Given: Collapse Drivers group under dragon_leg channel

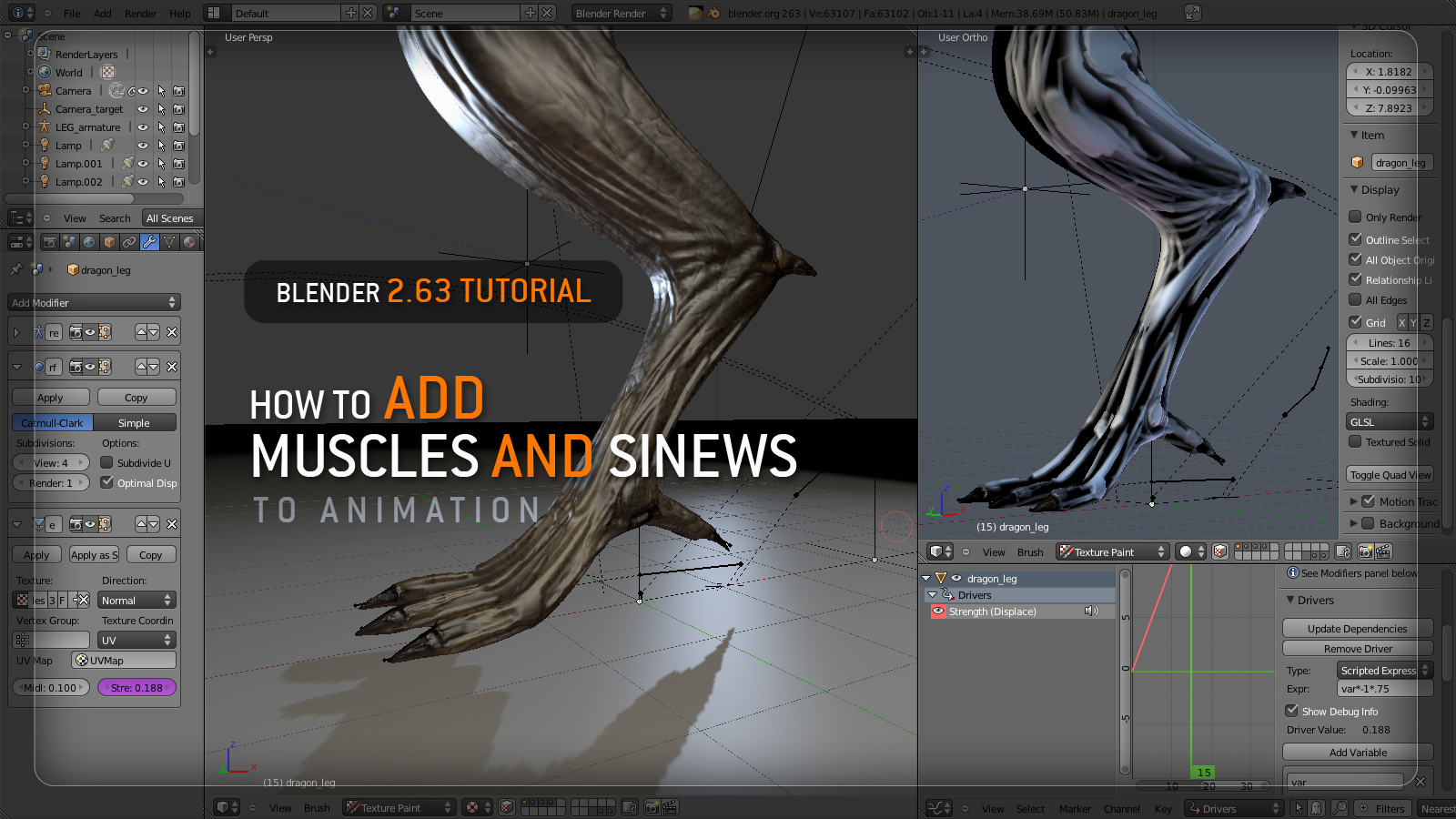Looking at the screenshot, I should tap(932, 595).
